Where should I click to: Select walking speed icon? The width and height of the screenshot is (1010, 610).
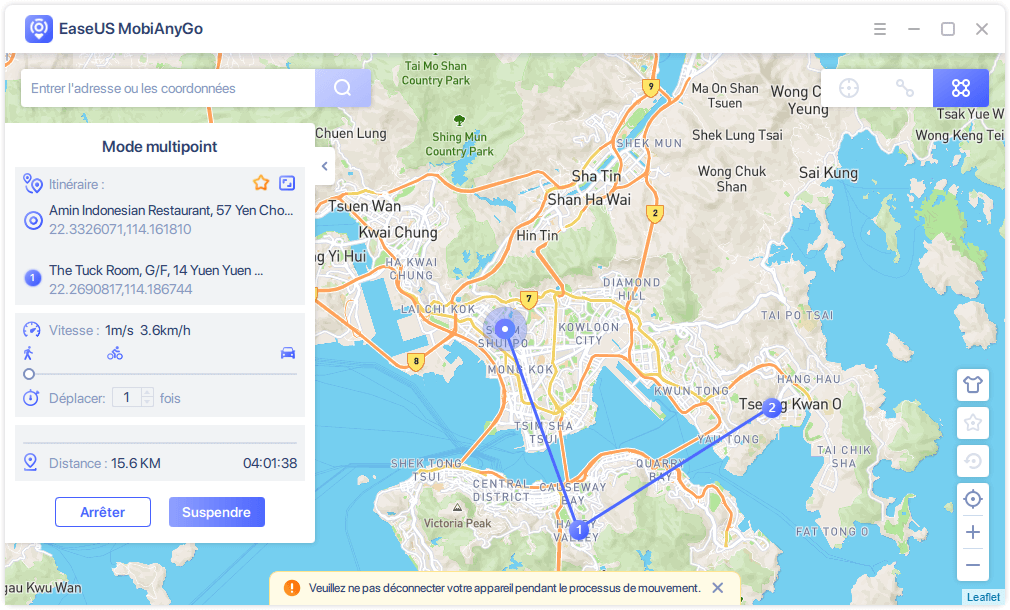pos(29,353)
